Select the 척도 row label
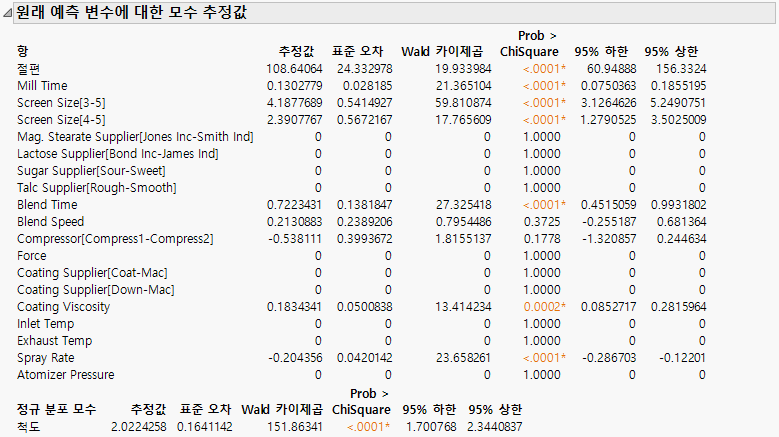Viewport: 779px width, 437px height. [x=28, y=427]
